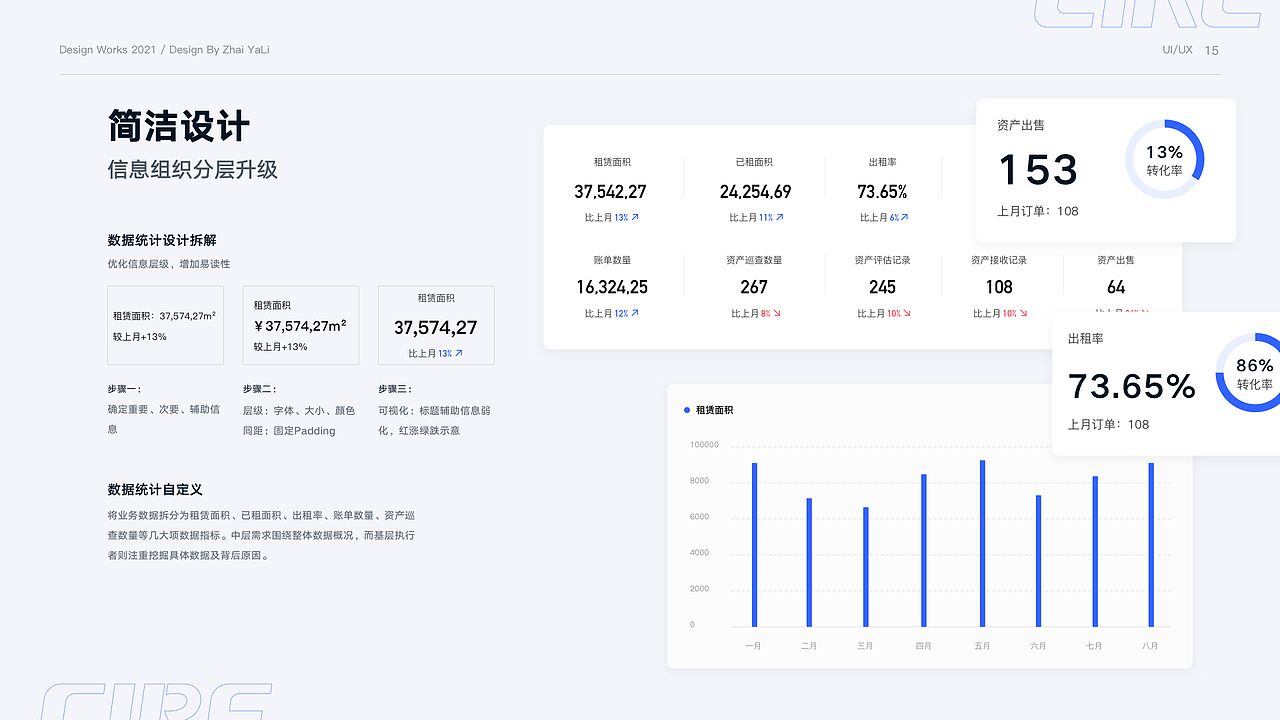
Task: Click the 100000 y-axis label
Action: coord(704,445)
